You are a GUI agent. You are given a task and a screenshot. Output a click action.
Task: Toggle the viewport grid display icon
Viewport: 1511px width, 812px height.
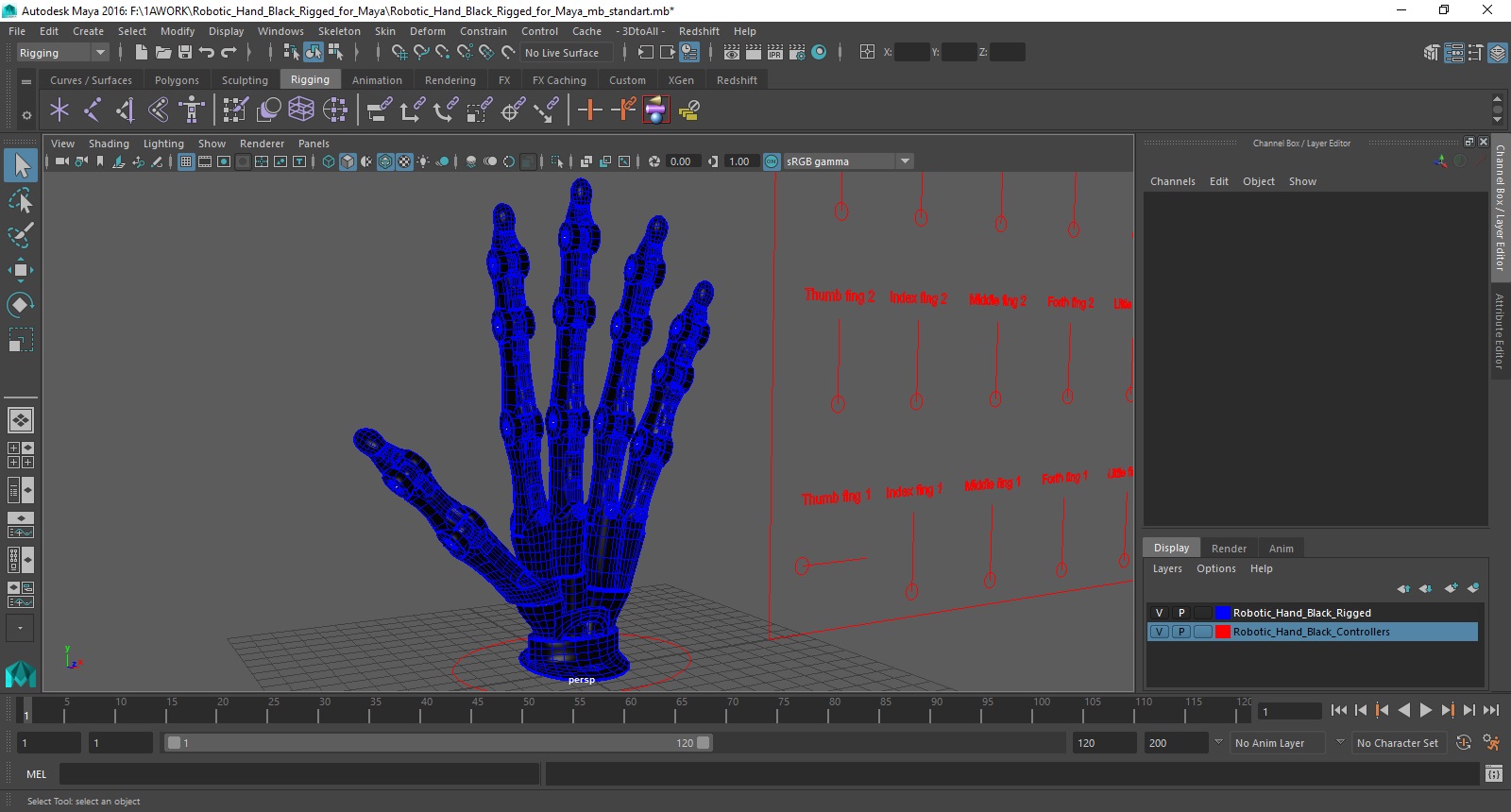(186, 161)
